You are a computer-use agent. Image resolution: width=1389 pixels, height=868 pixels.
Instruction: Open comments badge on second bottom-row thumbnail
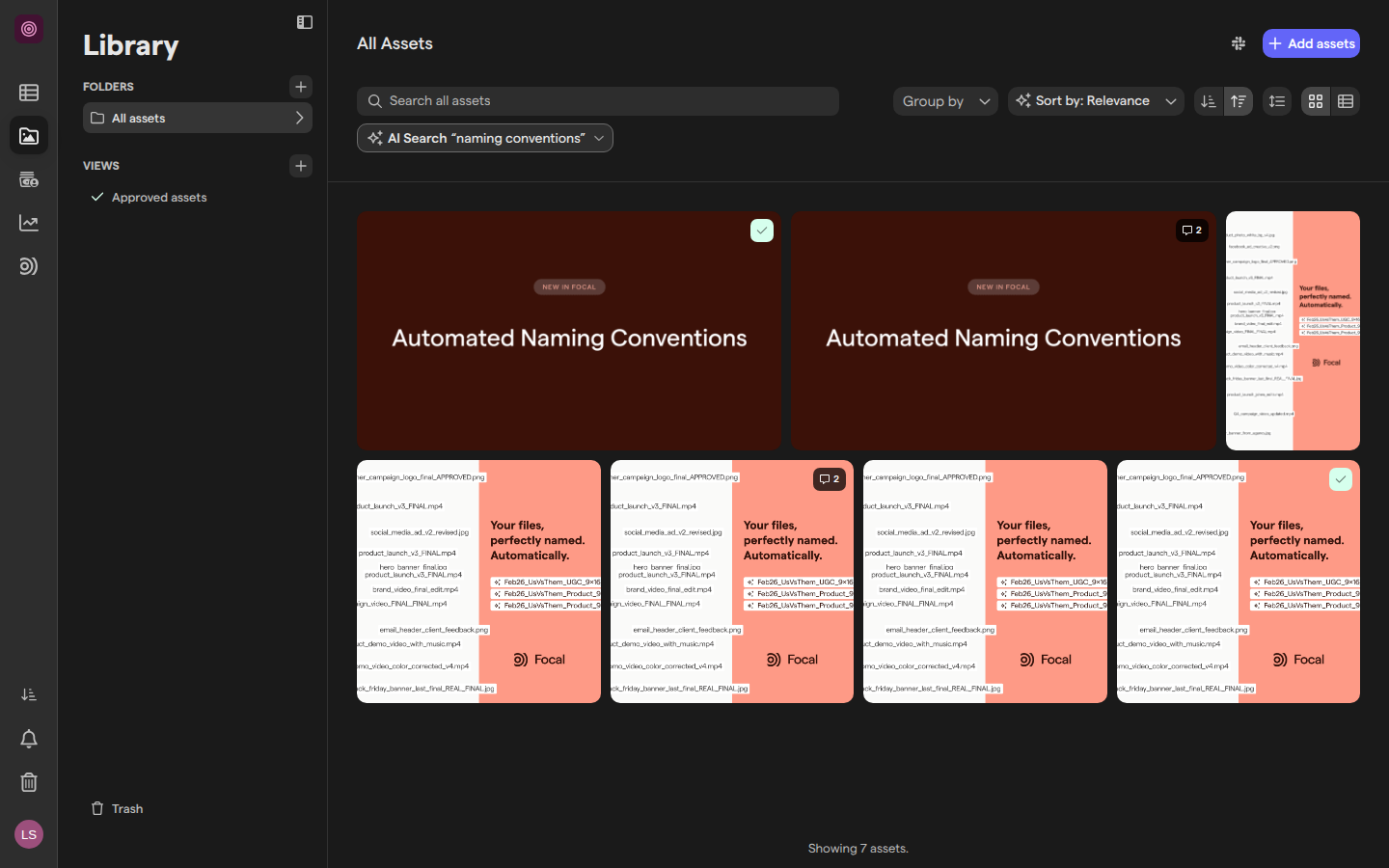click(x=830, y=479)
